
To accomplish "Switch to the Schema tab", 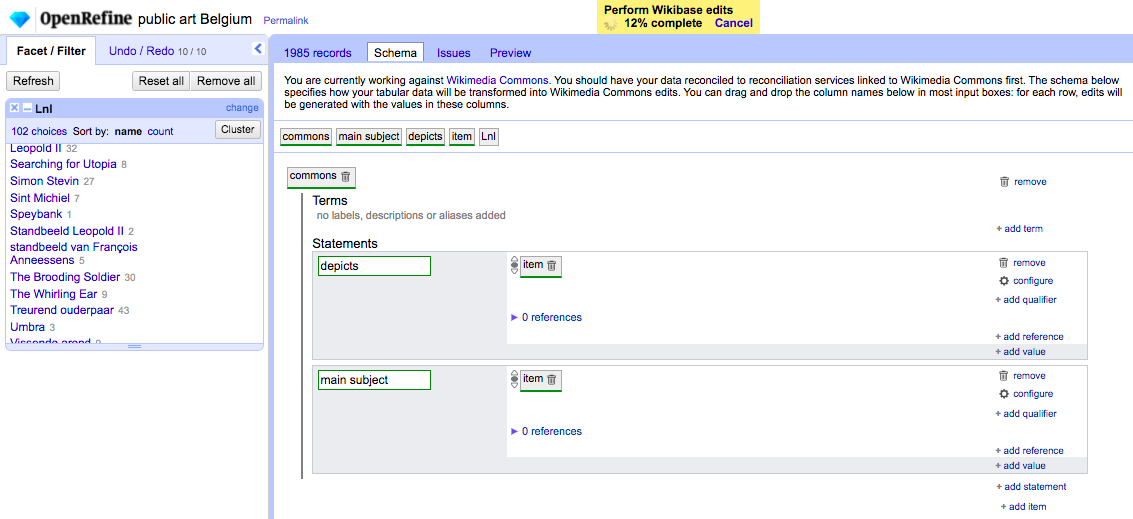I will (395, 53).
